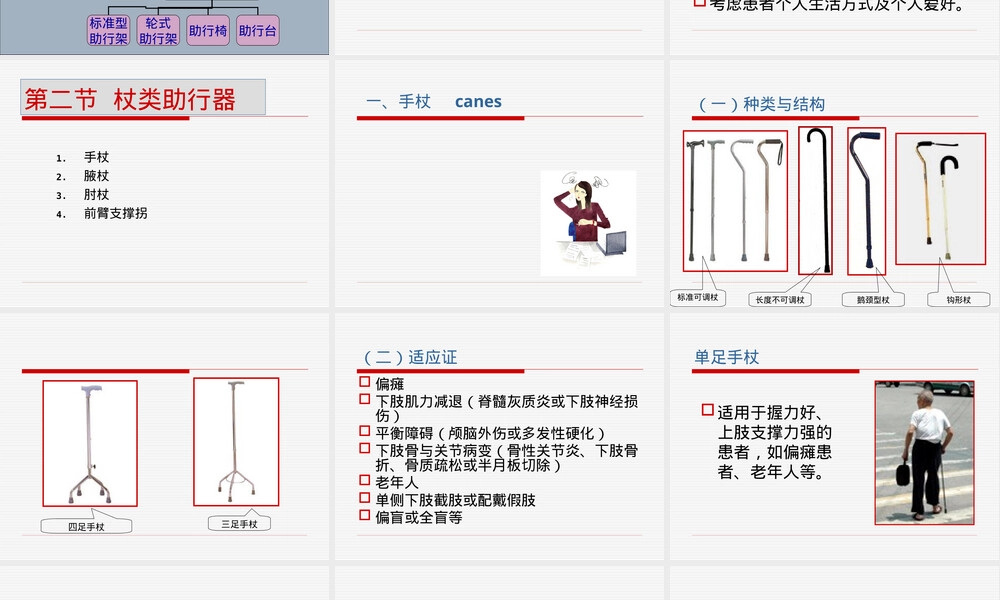Select the hook-shaped canes picture
Viewport: 1000px width, 600px height.
(x=941, y=199)
